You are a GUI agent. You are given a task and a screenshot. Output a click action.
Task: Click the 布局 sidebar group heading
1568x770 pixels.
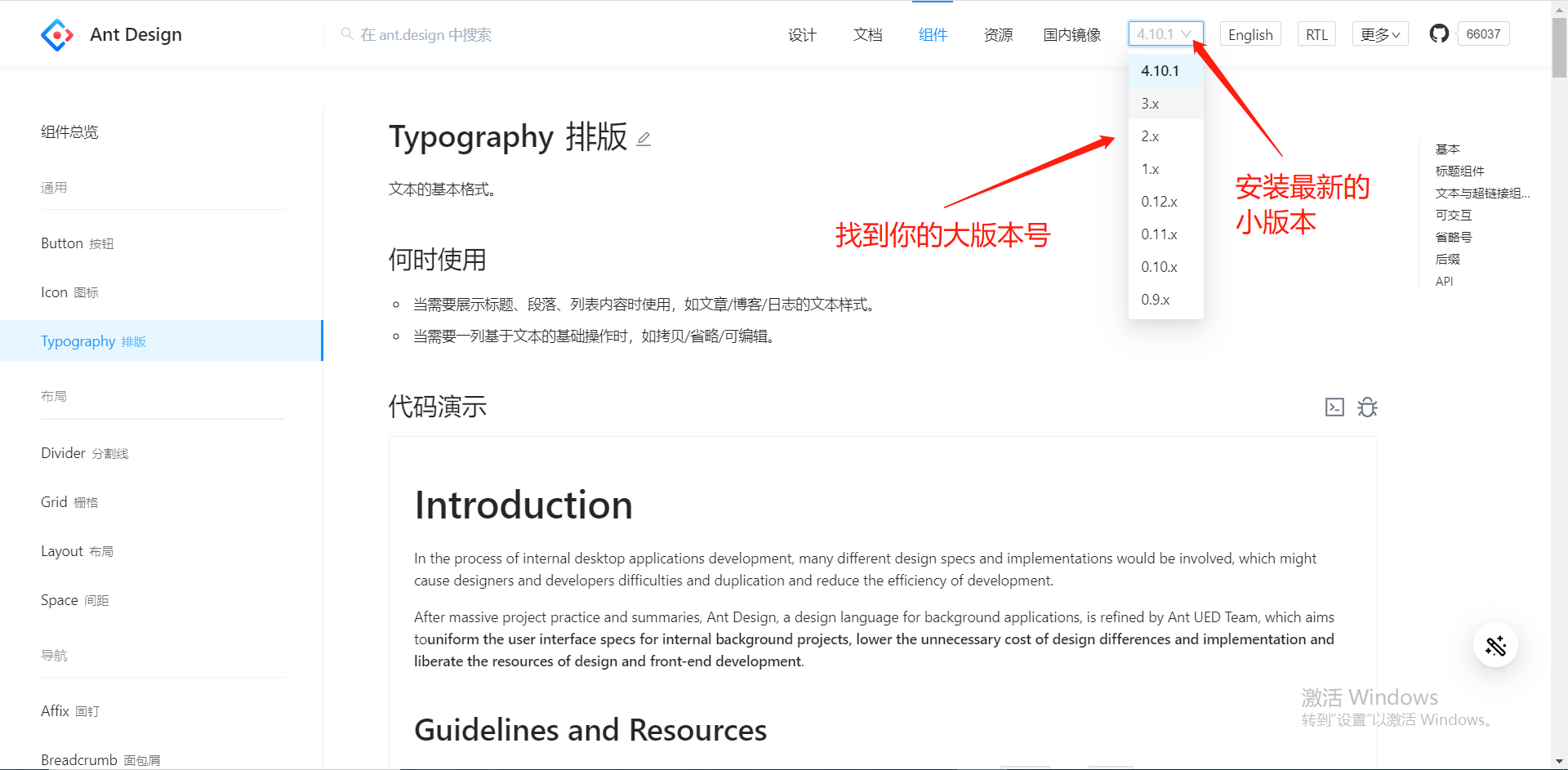pos(54,397)
